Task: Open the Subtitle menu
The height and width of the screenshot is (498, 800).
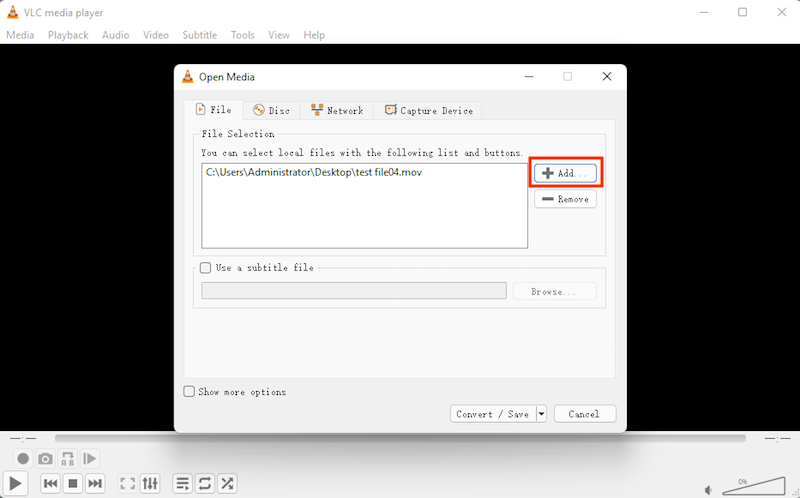Action: coord(199,35)
